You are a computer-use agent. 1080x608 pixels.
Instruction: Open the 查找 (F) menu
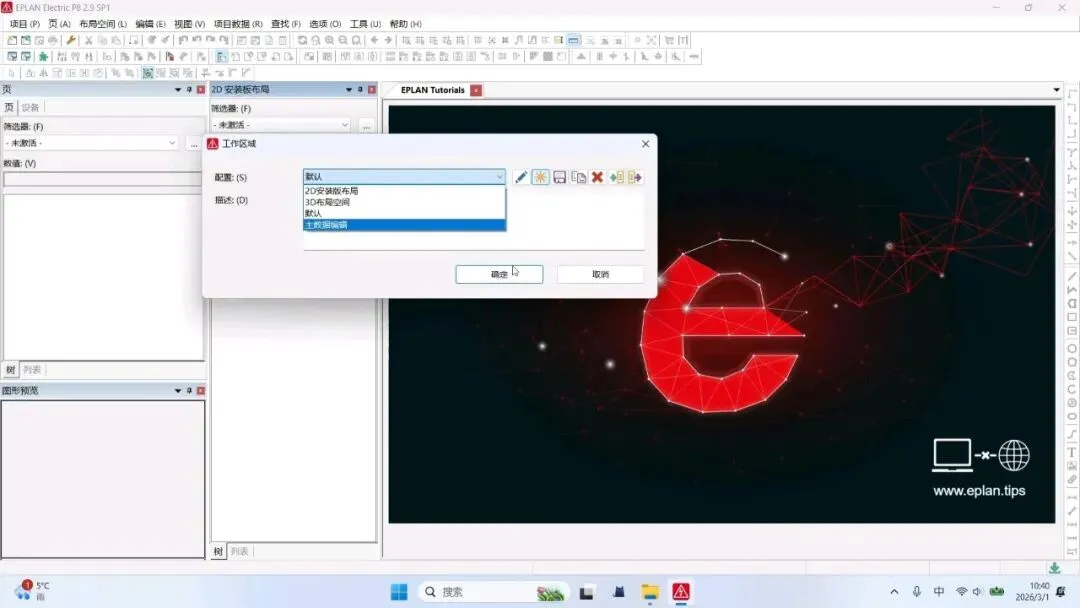(285, 24)
